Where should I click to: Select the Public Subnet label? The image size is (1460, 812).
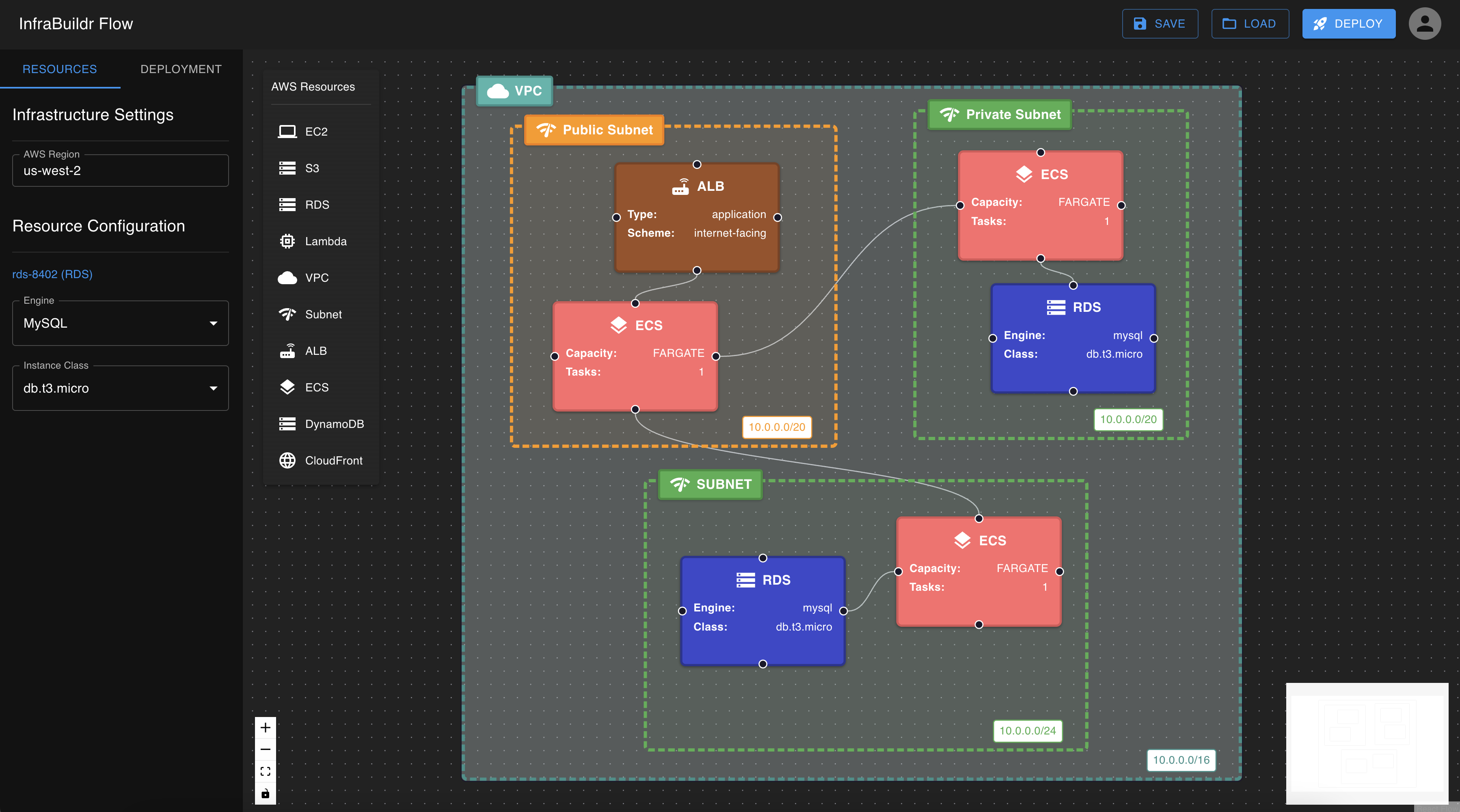click(594, 130)
